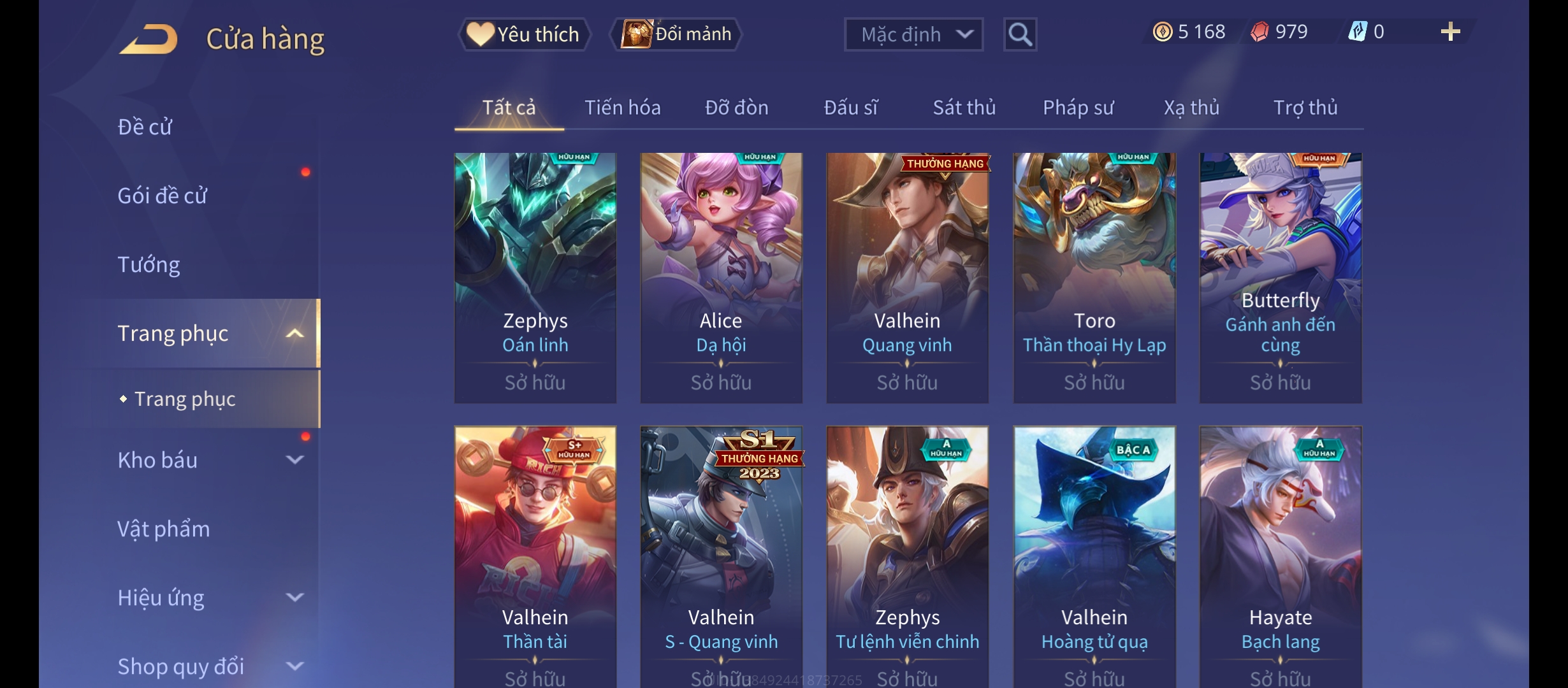Open Yêu thích heart favorites
The width and height of the screenshot is (1568, 688).
tap(525, 34)
